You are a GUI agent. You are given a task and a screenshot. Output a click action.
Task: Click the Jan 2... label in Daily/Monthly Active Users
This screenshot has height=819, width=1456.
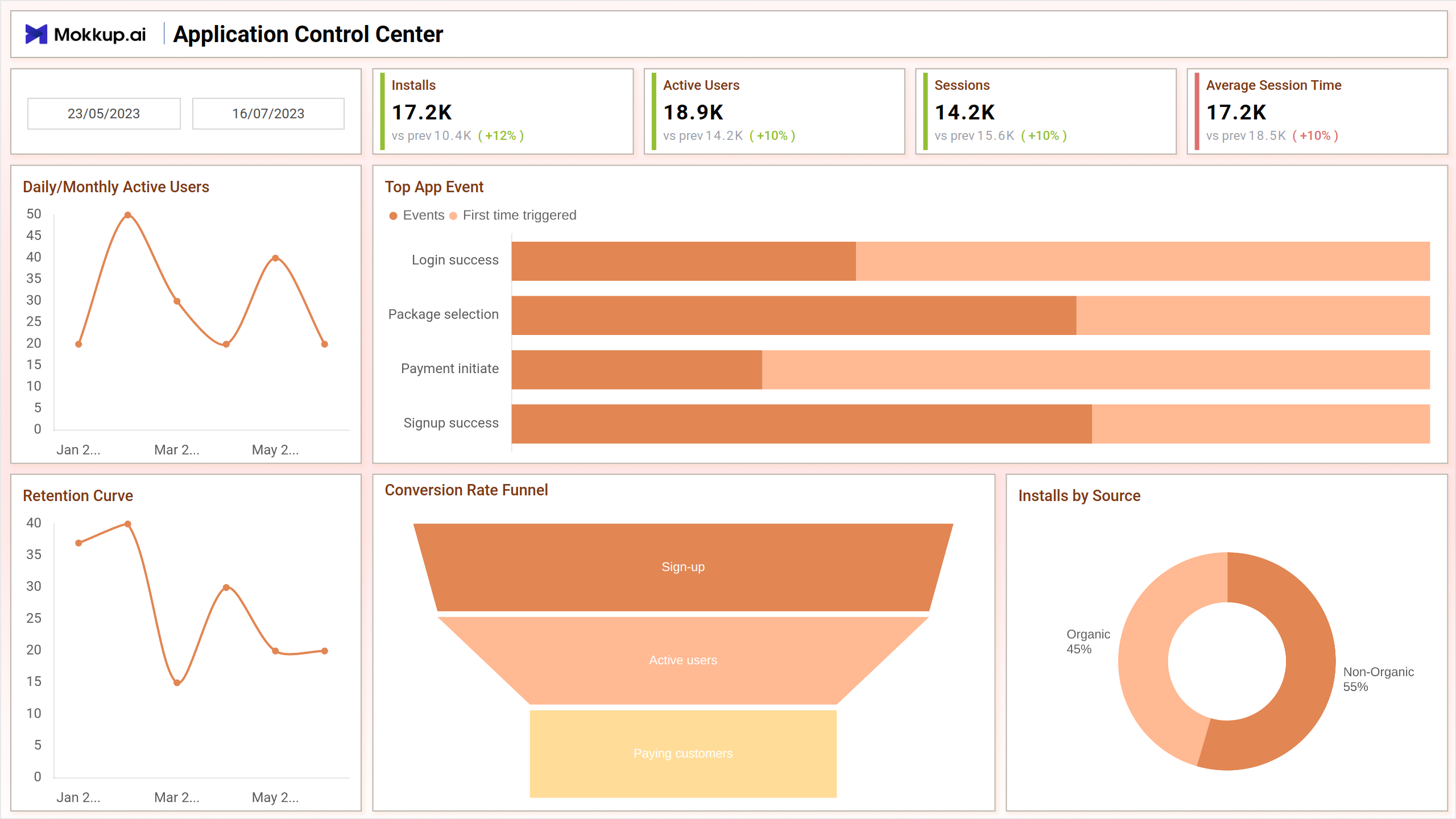(x=78, y=450)
